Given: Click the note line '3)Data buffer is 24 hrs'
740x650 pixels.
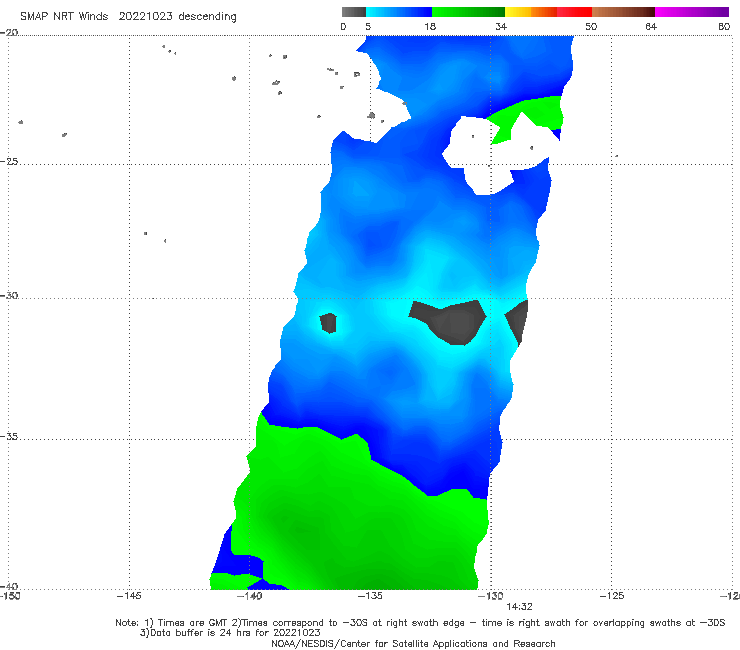Looking at the screenshot, I should pyautogui.click(x=230, y=633).
